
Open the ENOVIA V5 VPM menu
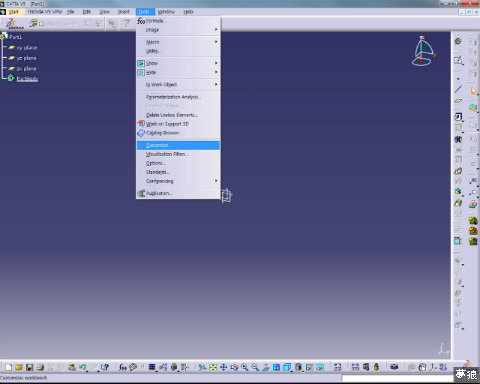[x=45, y=12]
